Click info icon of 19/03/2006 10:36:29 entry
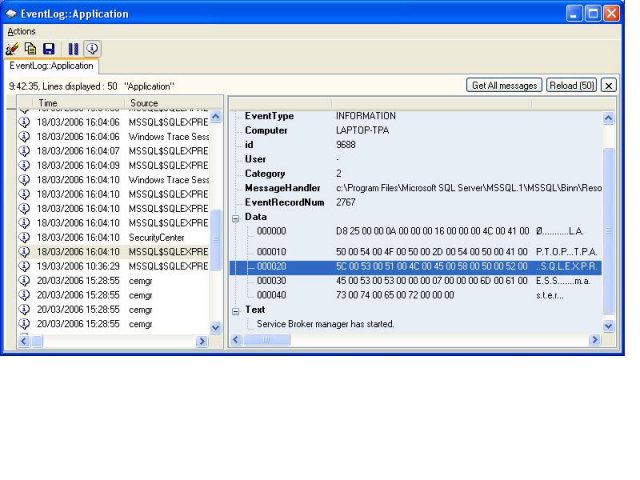Image resolution: width=640 pixels, height=480 pixels. point(24,266)
